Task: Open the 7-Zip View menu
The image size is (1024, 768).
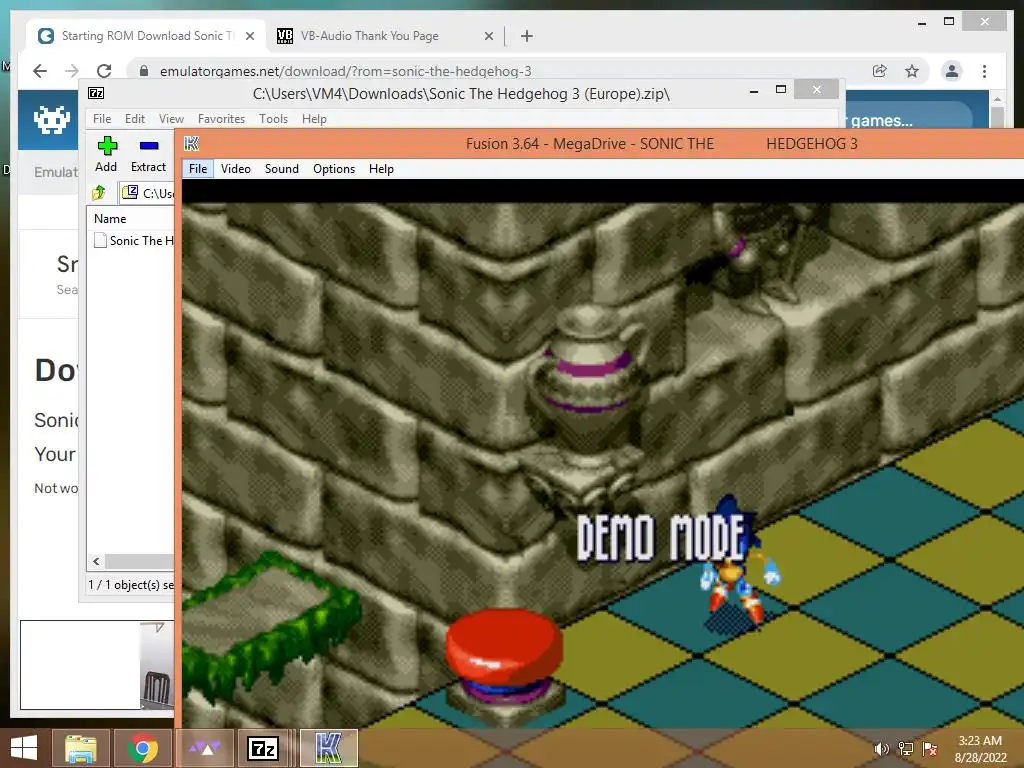Action: (171, 119)
